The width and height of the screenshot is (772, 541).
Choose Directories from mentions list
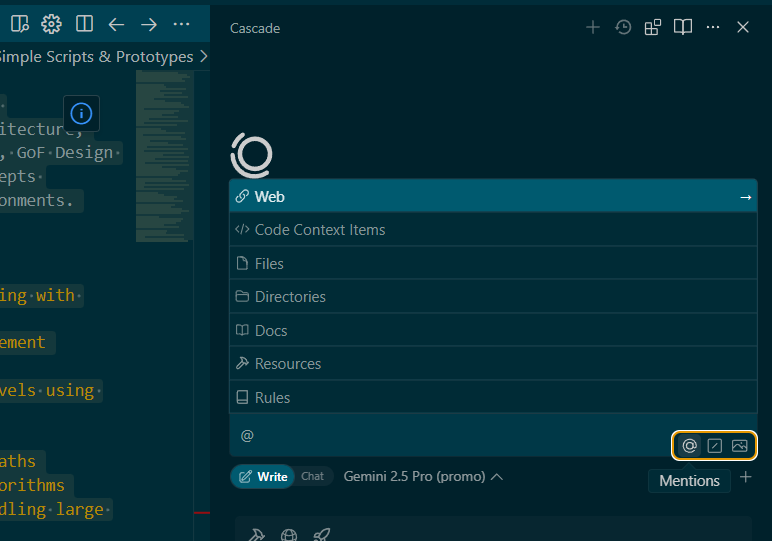pos(493,297)
